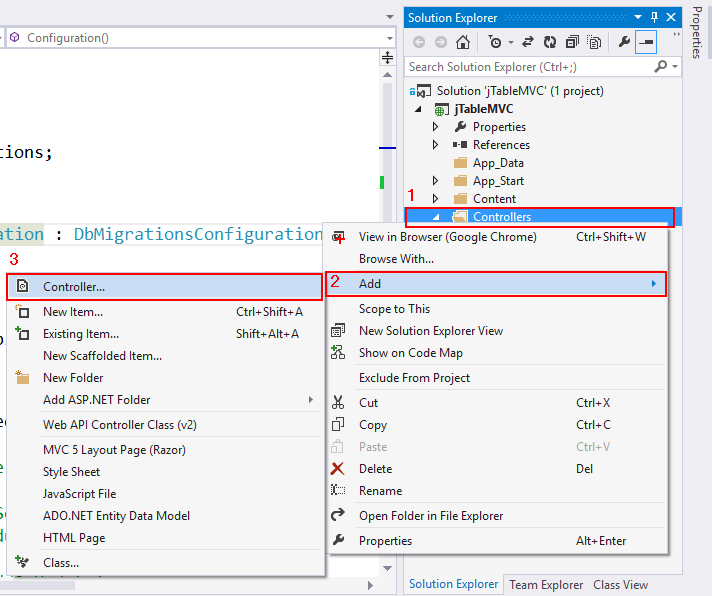Choose New Solution Explorer View
This screenshot has height=596, width=712.
coord(496,331)
